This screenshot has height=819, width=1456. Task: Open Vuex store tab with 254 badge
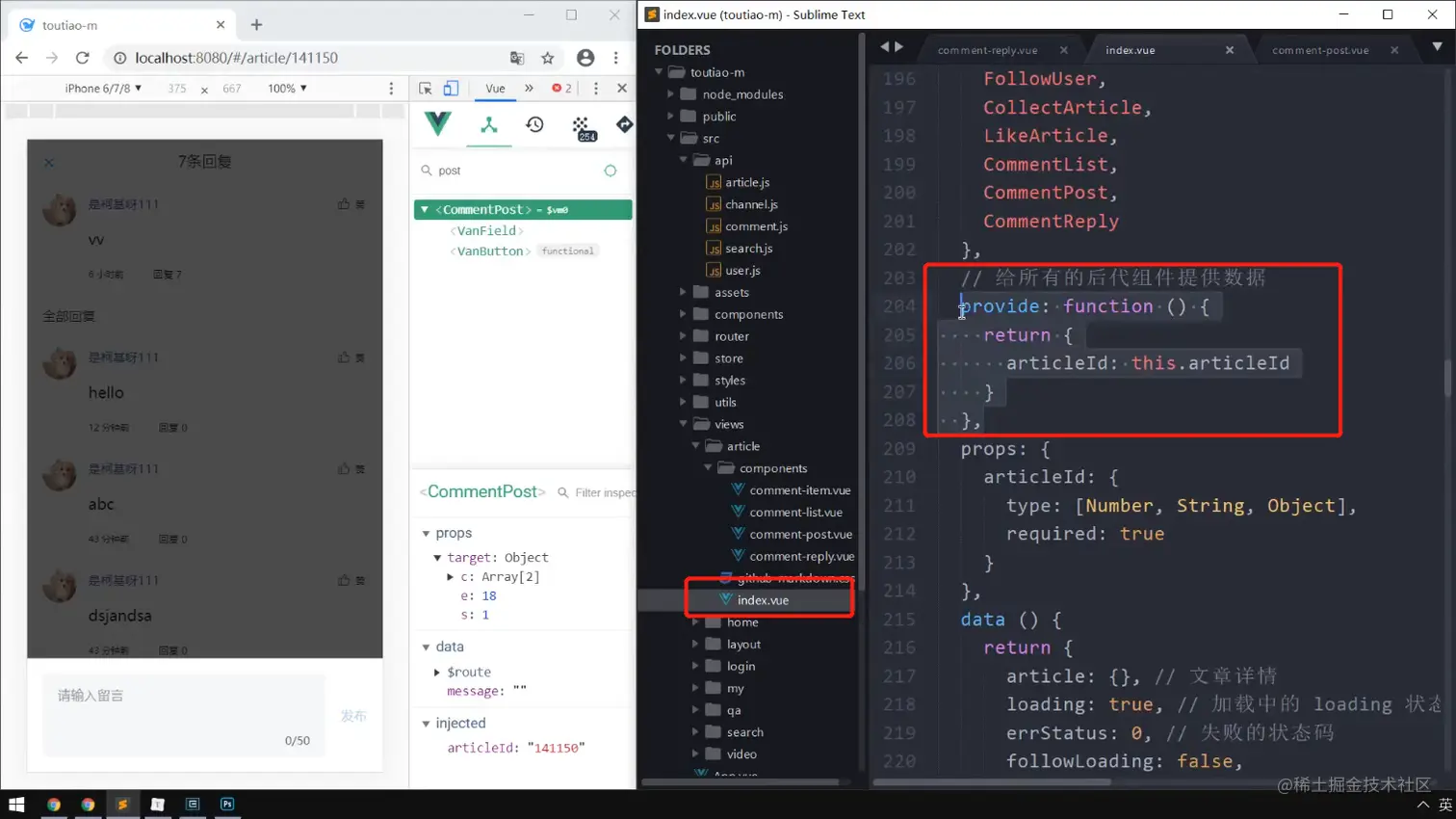[x=582, y=127]
